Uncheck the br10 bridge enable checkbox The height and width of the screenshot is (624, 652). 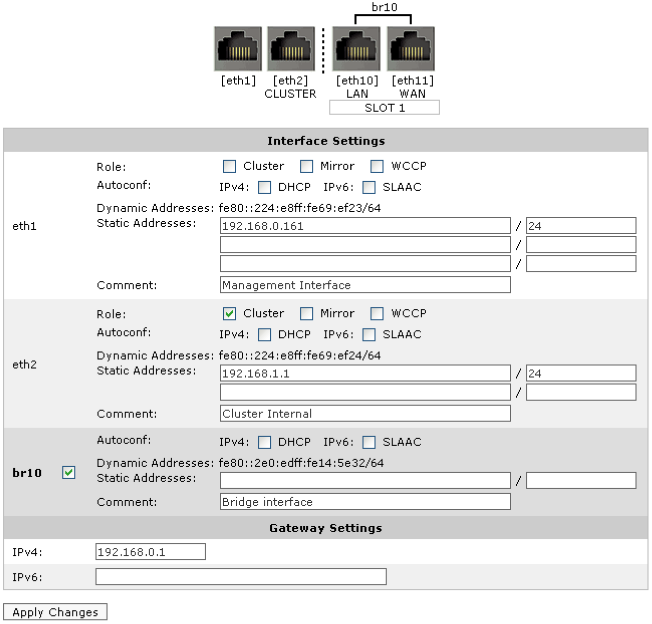pyautogui.click(x=69, y=473)
